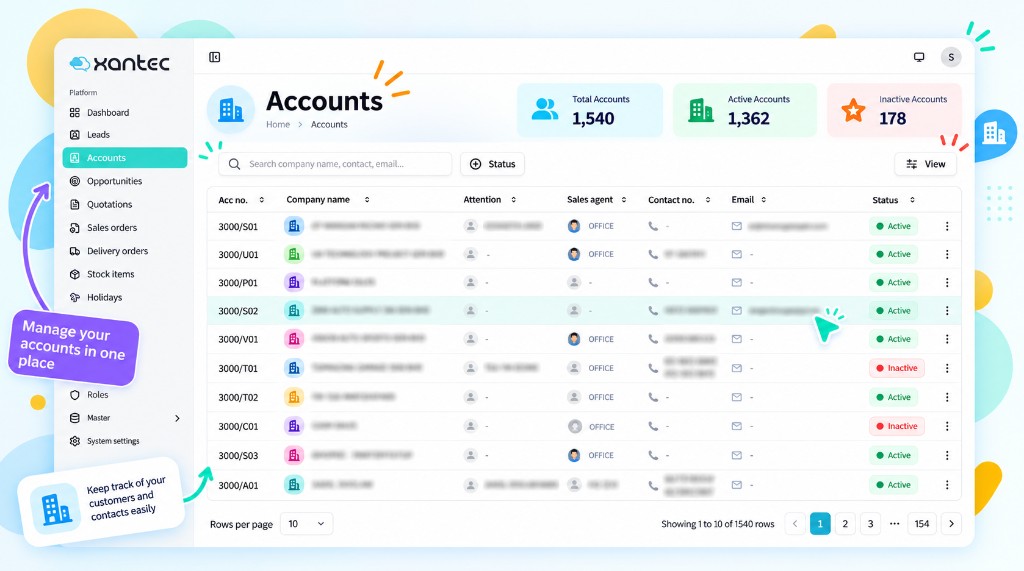Expand the Master submenu chevron
This screenshot has width=1024, height=571.
tap(177, 418)
